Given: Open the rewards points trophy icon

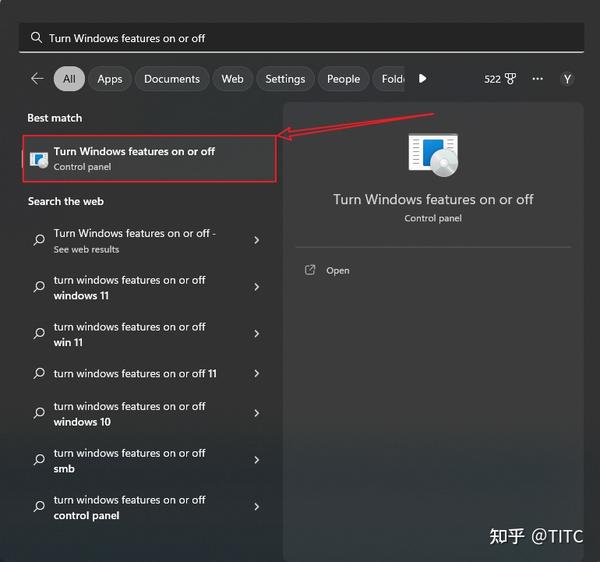Looking at the screenshot, I should pos(510,79).
